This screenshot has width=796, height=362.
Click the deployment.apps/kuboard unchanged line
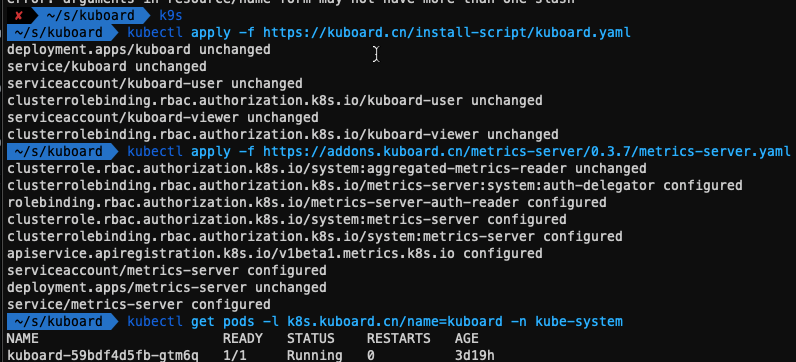tap(139, 50)
